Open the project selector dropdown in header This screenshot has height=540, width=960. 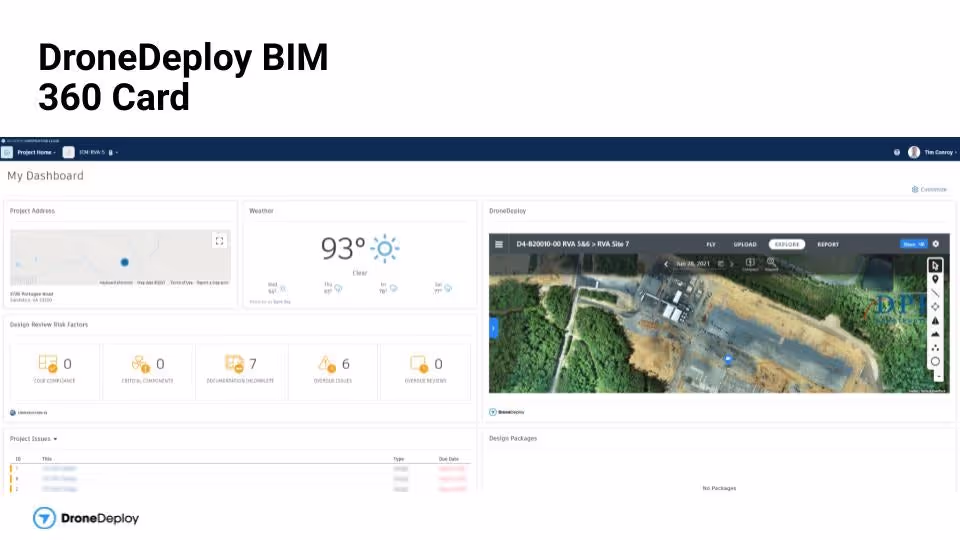pyautogui.click(x=98, y=152)
